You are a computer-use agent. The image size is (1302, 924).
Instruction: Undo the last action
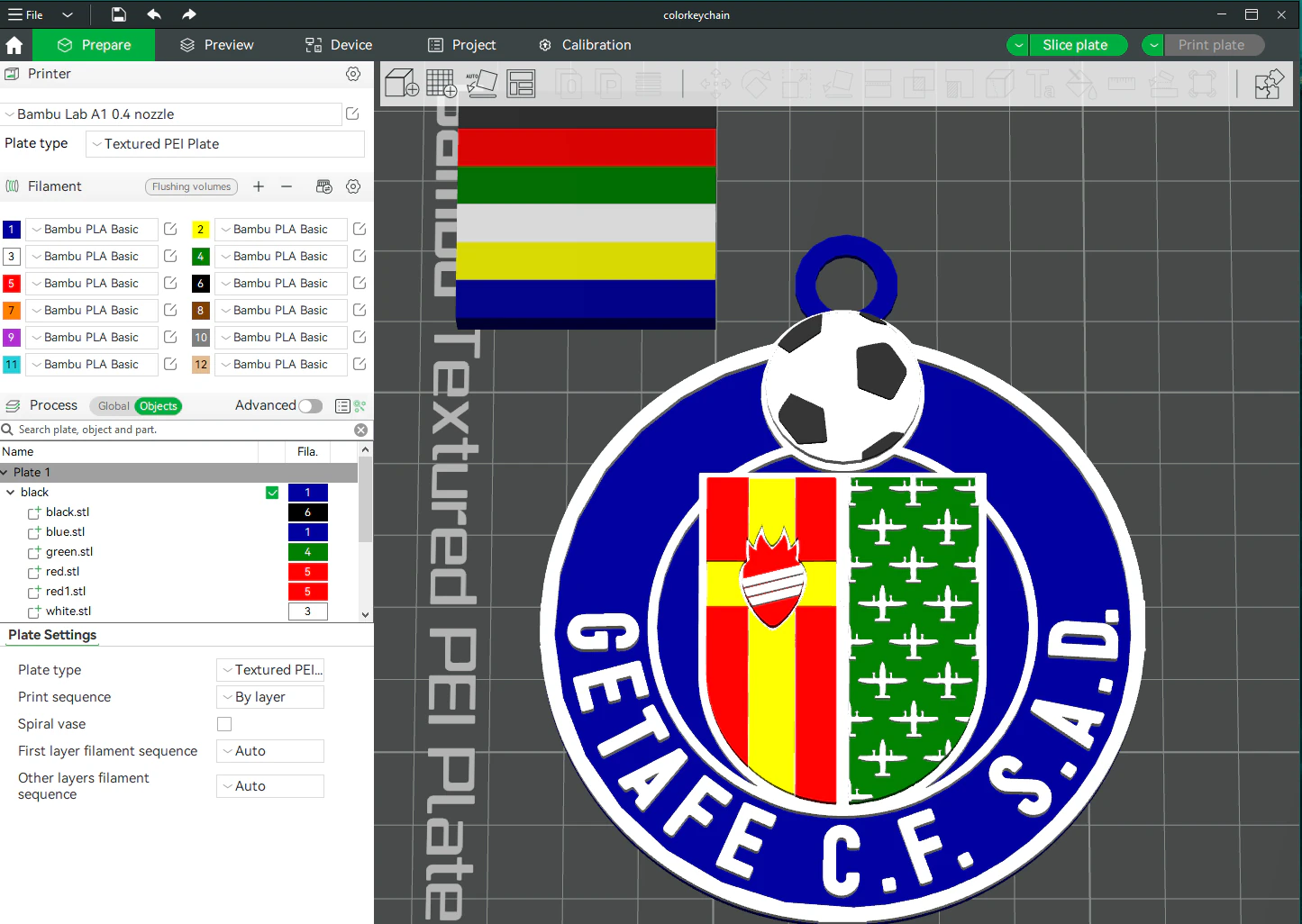pos(154,14)
